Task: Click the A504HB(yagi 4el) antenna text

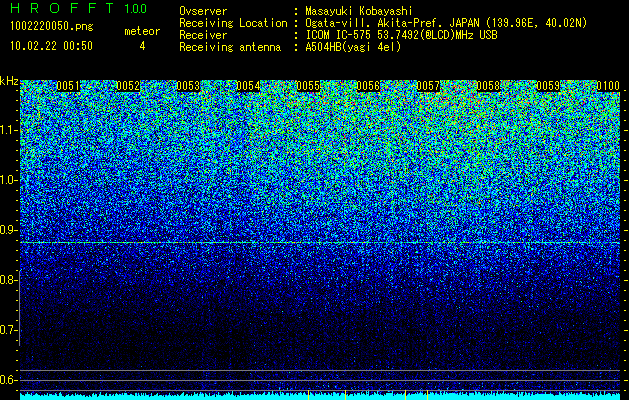Action: pos(353,47)
